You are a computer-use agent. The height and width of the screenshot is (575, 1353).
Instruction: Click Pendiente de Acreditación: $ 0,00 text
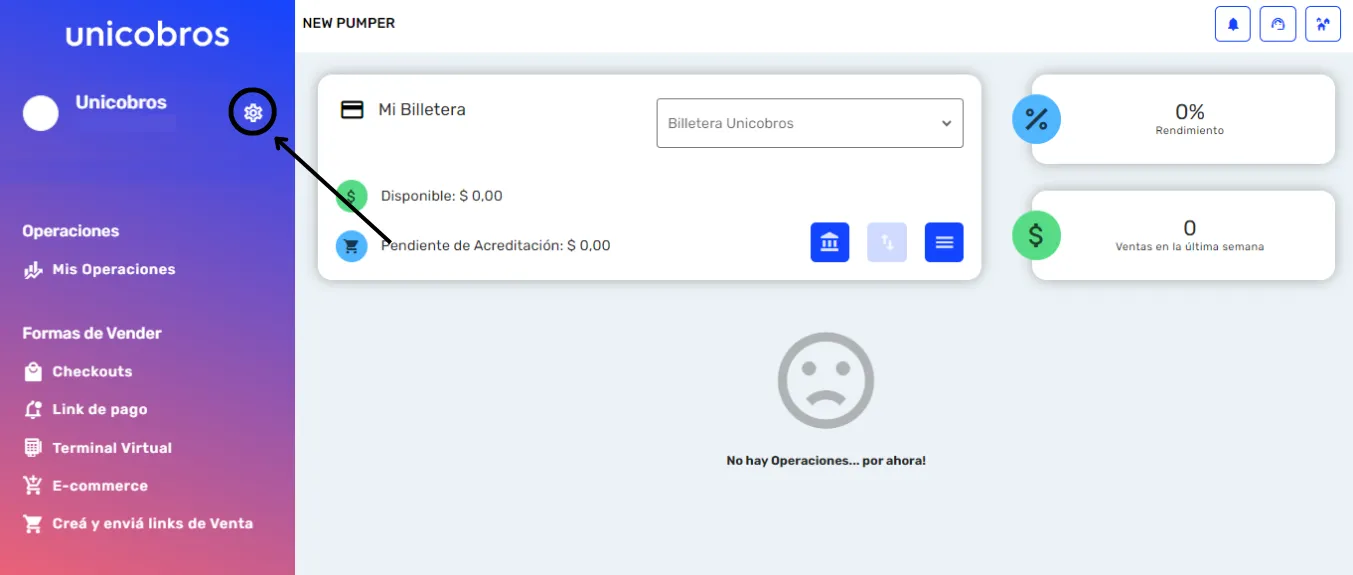(x=496, y=245)
